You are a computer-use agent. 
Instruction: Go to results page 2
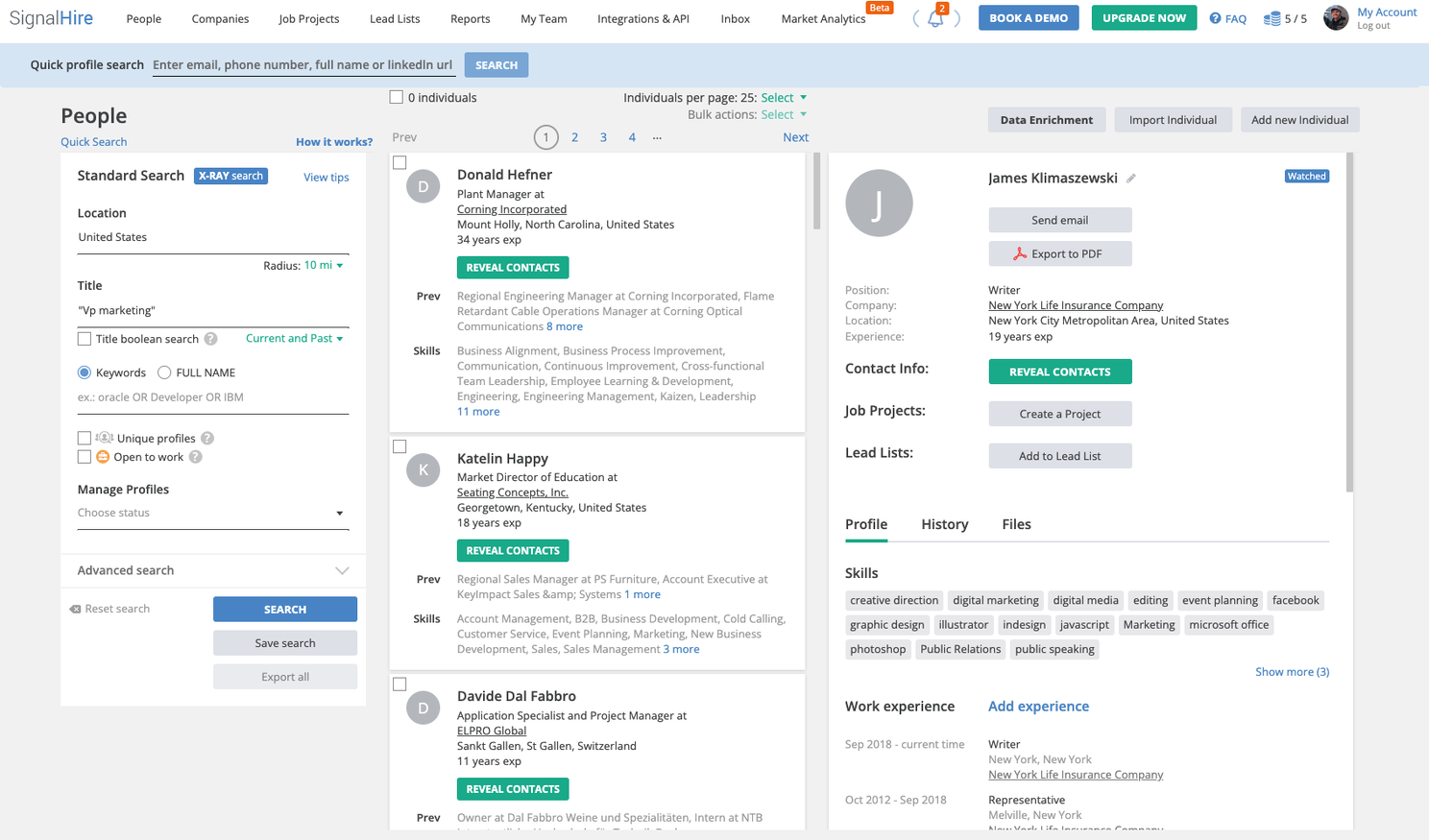pyautogui.click(x=574, y=137)
